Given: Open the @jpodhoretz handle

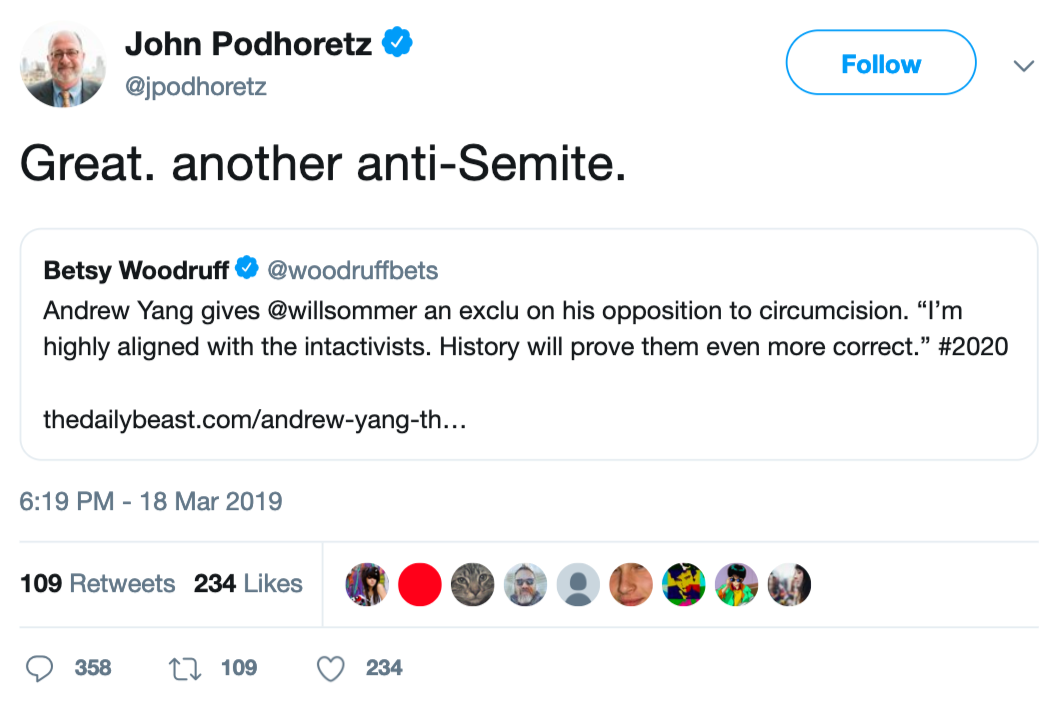Looking at the screenshot, I should pyautogui.click(x=195, y=88).
